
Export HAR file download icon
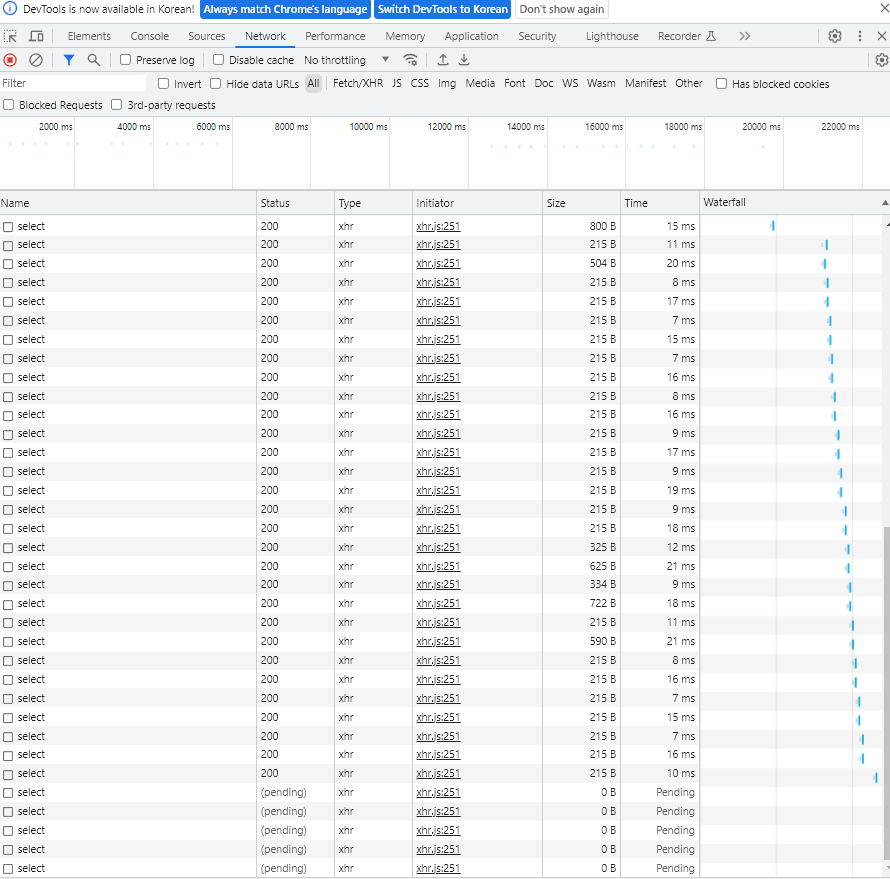click(x=464, y=60)
